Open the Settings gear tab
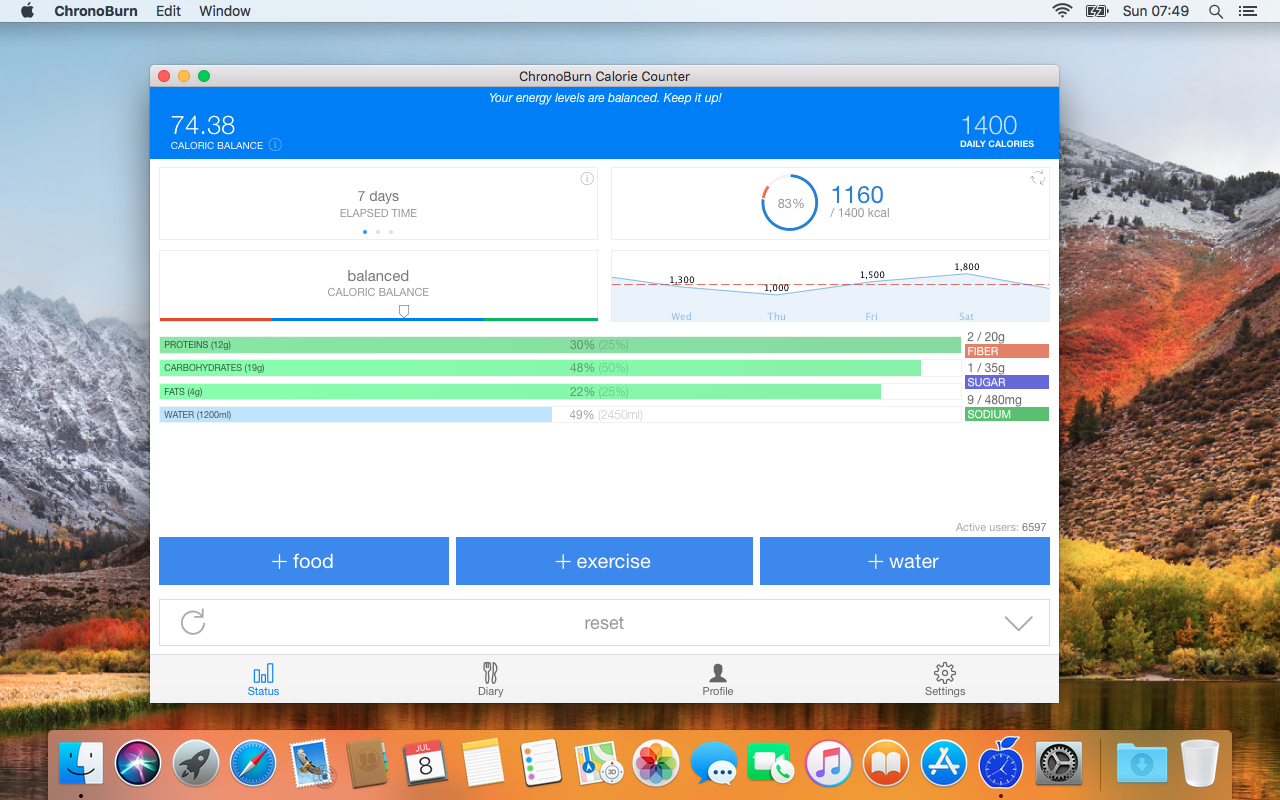 (x=944, y=678)
